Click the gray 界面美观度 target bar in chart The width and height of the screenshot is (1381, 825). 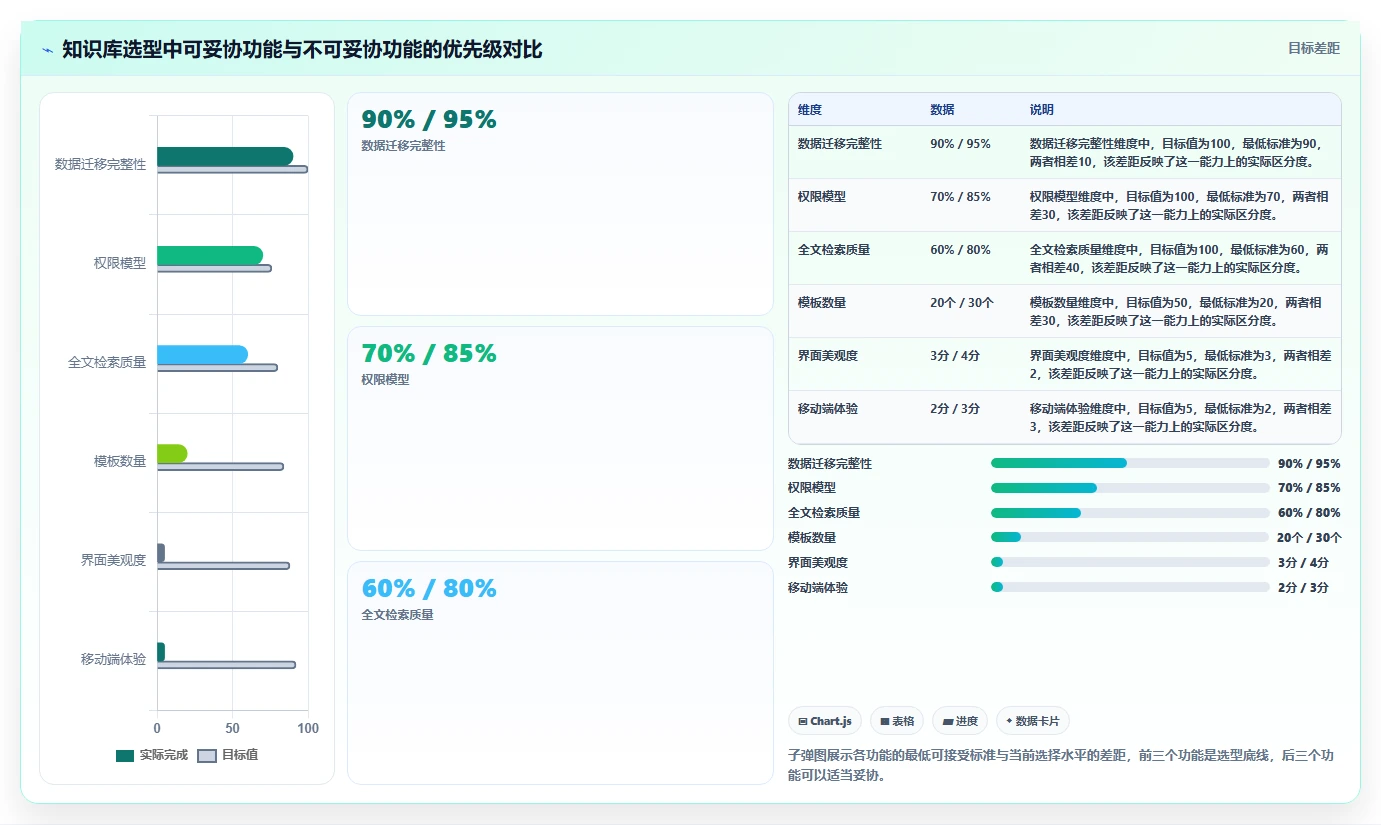223,566
